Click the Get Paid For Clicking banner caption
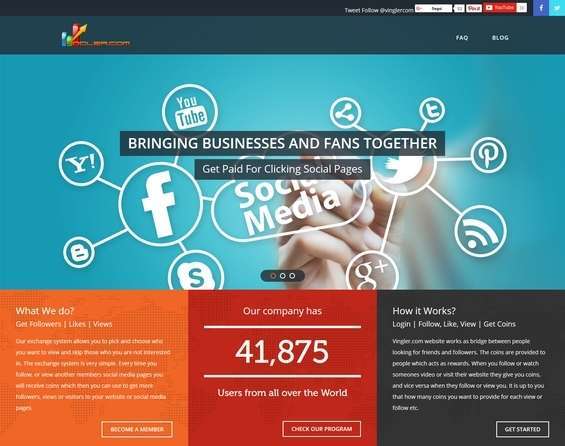Viewport: 565px width, 446px height. tap(282, 169)
